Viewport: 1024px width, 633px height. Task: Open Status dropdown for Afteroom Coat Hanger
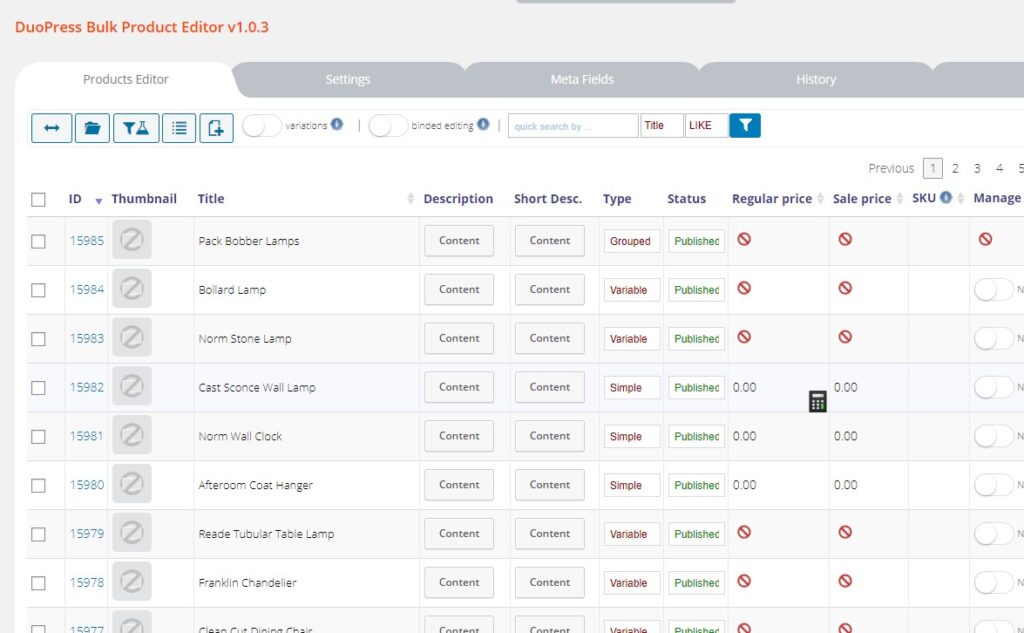pyautogui.click(x=696, y=485)
